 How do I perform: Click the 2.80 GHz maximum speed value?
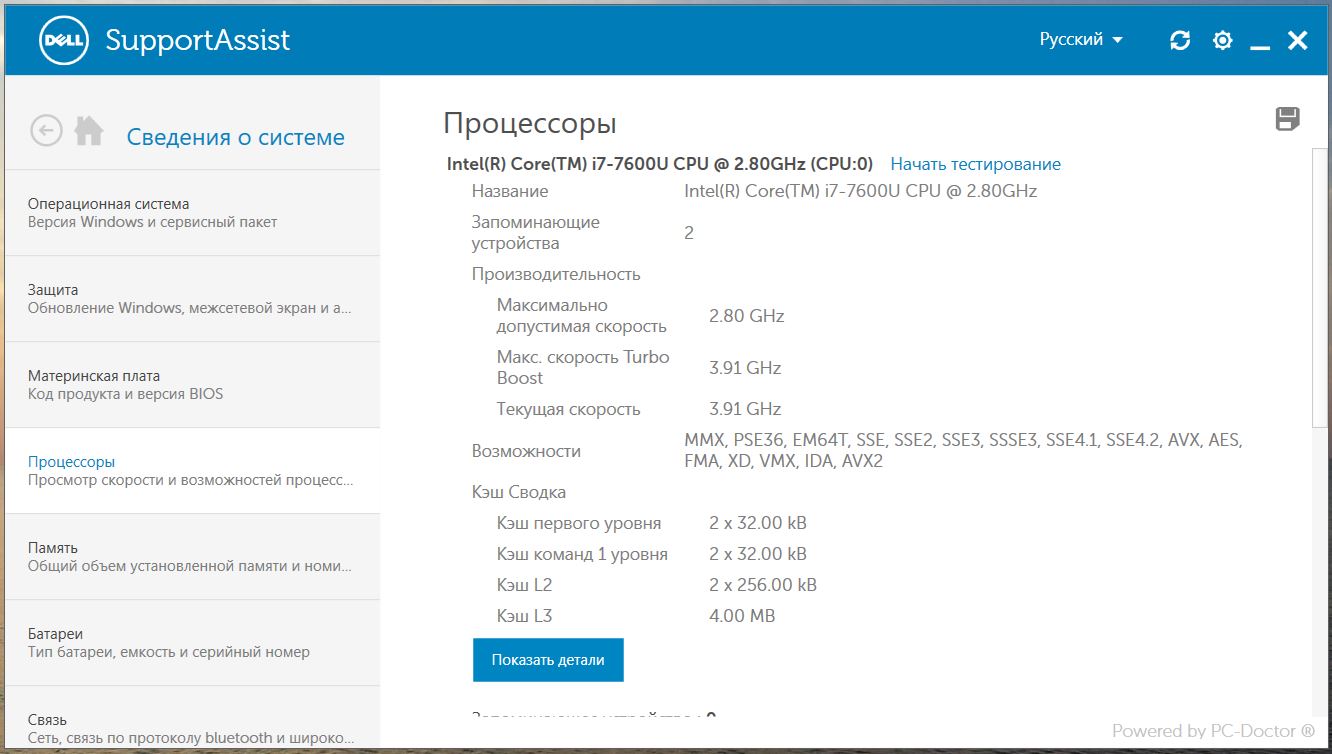pos(746,316)
